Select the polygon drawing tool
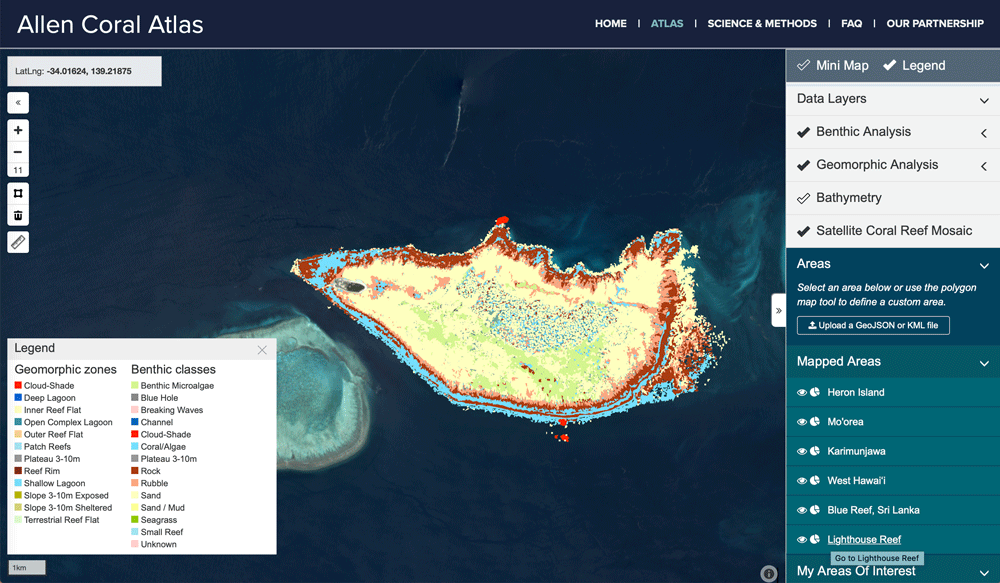Screen dimensions: 1000x583 coord(18,193)
